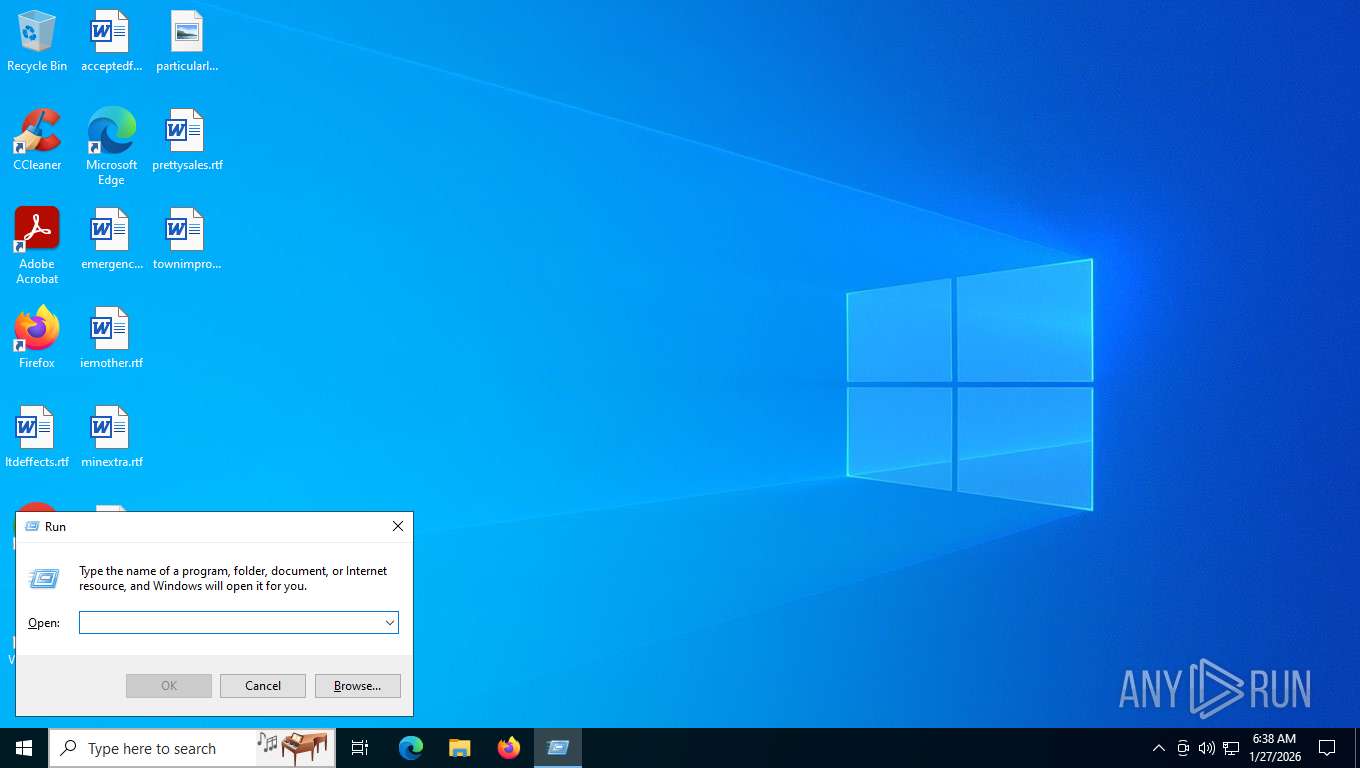Viewport: 1360px width, 768px height.
Task: Launch Firefox from the taskbar
Action: 508,748
